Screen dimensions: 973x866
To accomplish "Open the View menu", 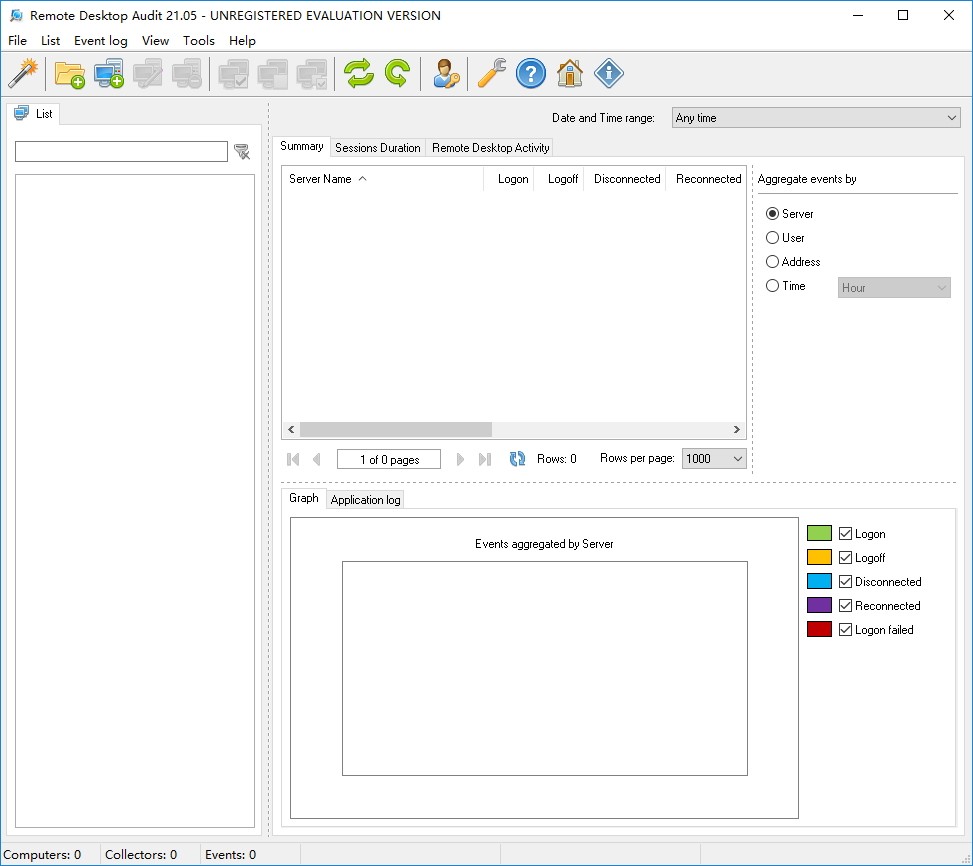I will click(155, 40).
